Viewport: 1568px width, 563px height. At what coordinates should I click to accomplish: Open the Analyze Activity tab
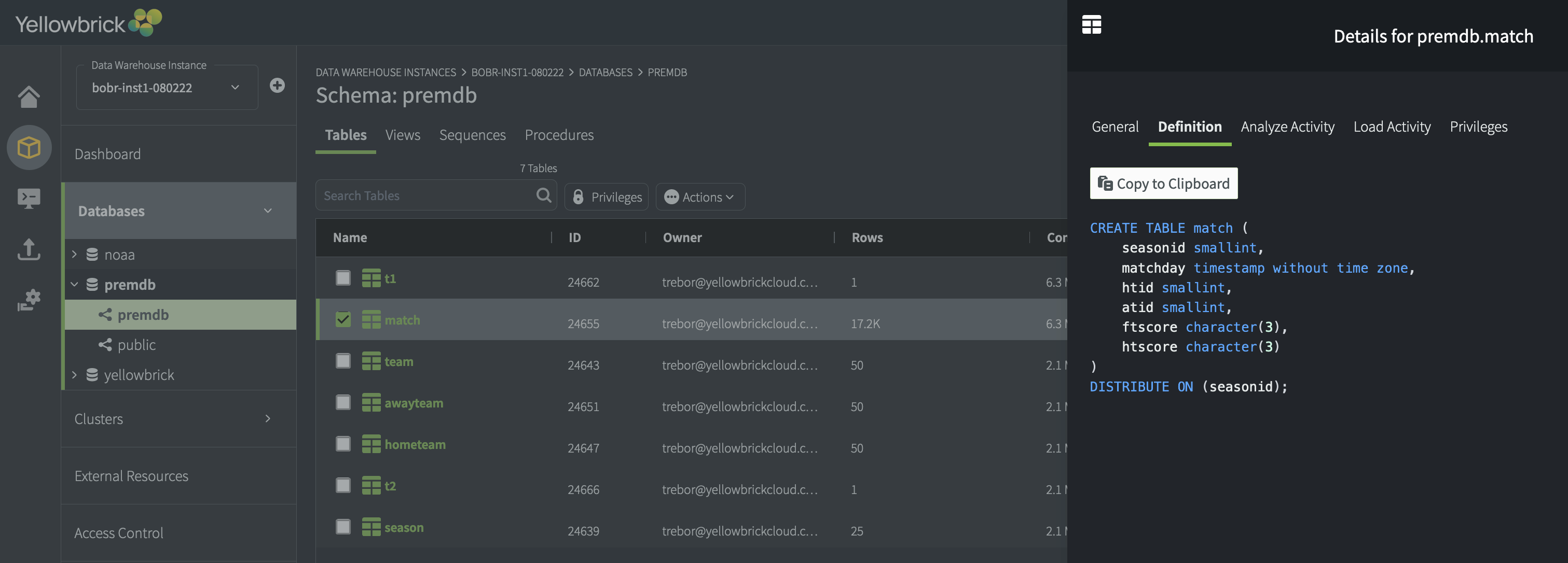(1287, 127)
